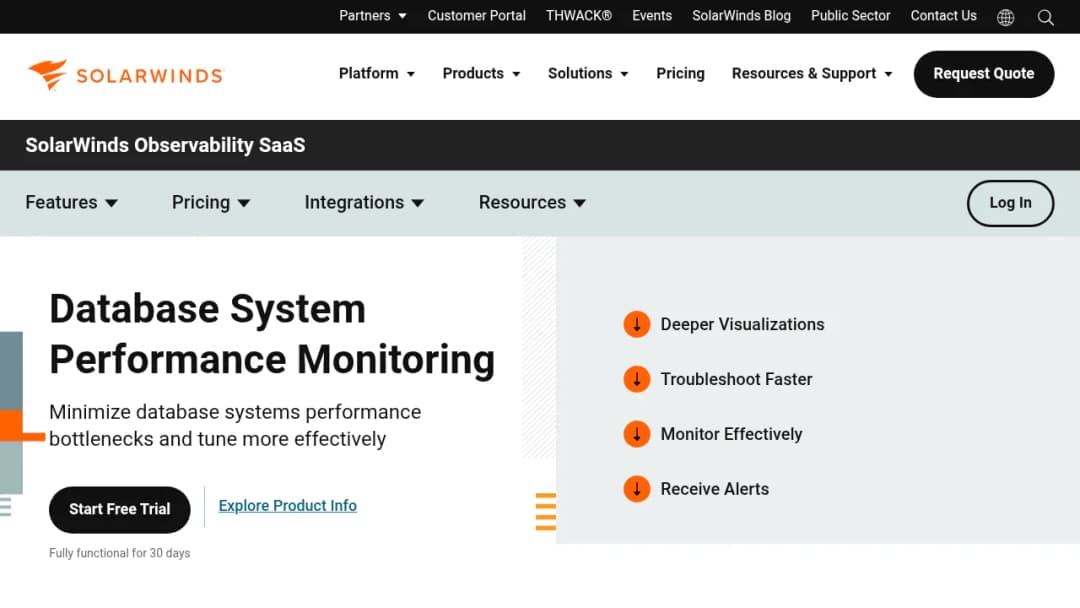Expand the Solutions menu
Image resolution: width=1080 pixels, height=608 pixels.
588,74
